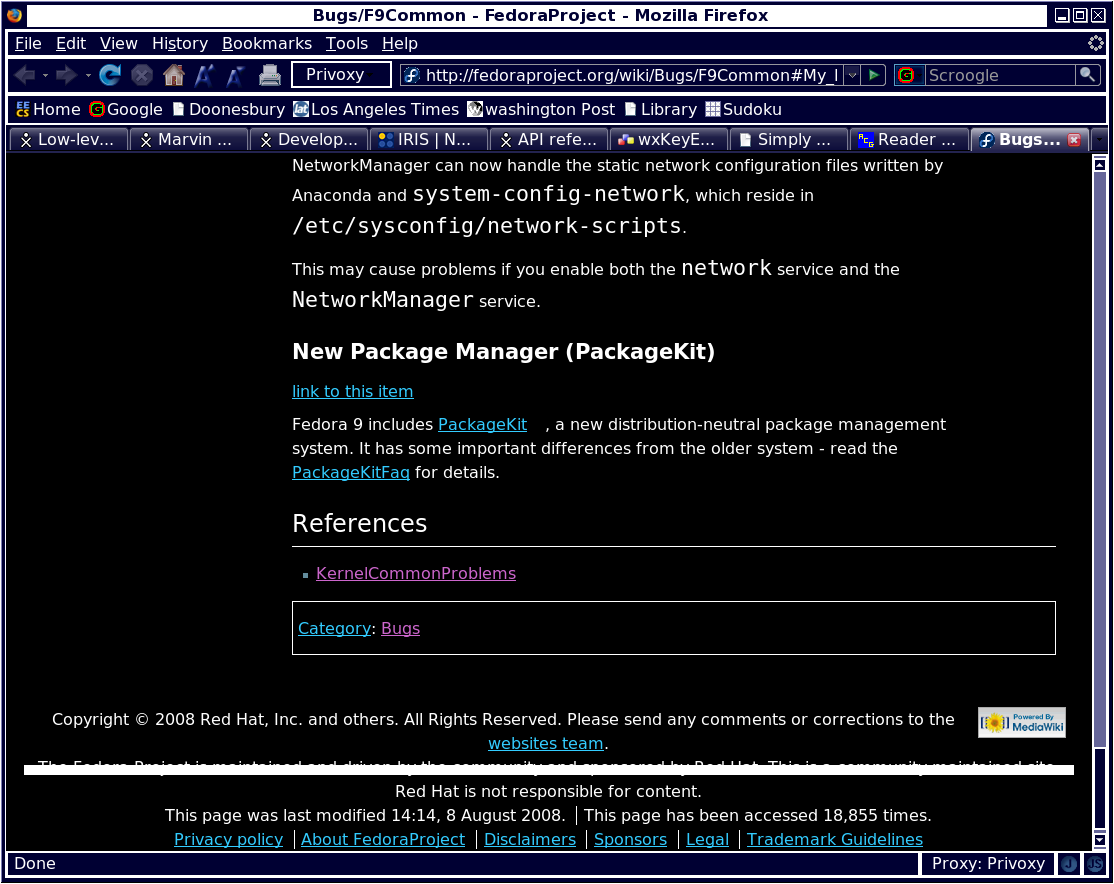Print the page with printer icon
This screenshot has height=884, width=1114.
pyautogui.click(x=269, y=75)
